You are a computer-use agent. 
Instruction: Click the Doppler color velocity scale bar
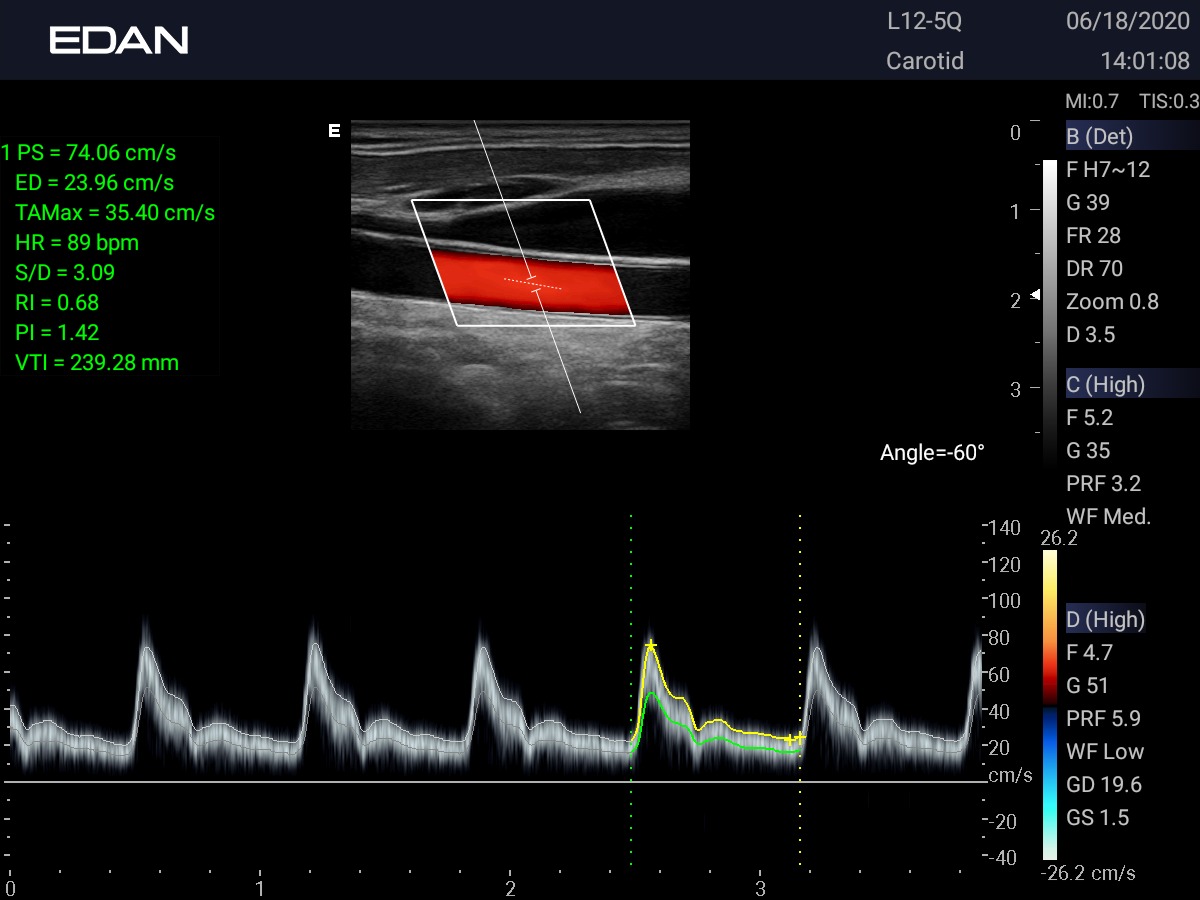(1049, 705)
